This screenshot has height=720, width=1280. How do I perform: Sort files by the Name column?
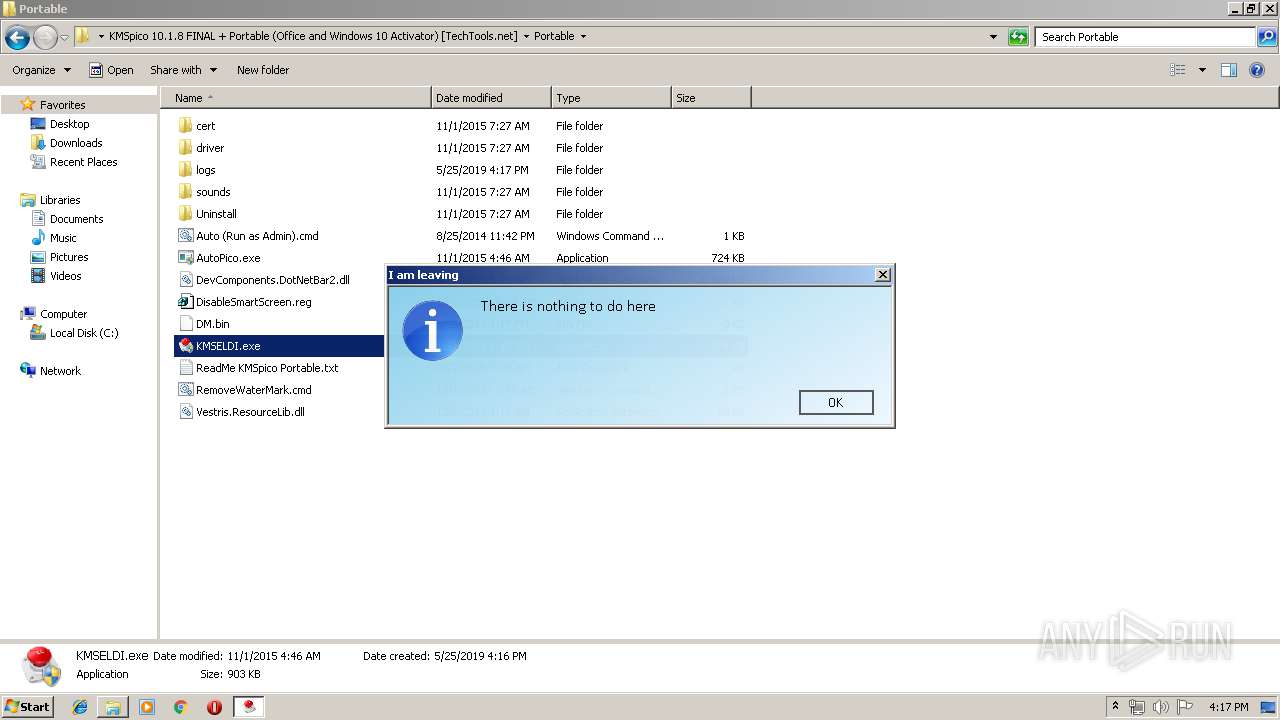tap(296, 98)
